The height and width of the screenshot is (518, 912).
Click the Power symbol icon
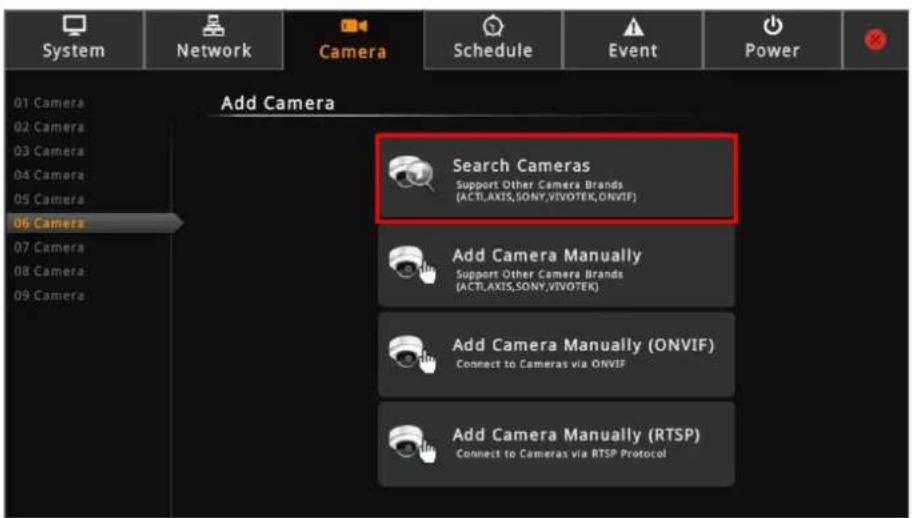[772, 26]
